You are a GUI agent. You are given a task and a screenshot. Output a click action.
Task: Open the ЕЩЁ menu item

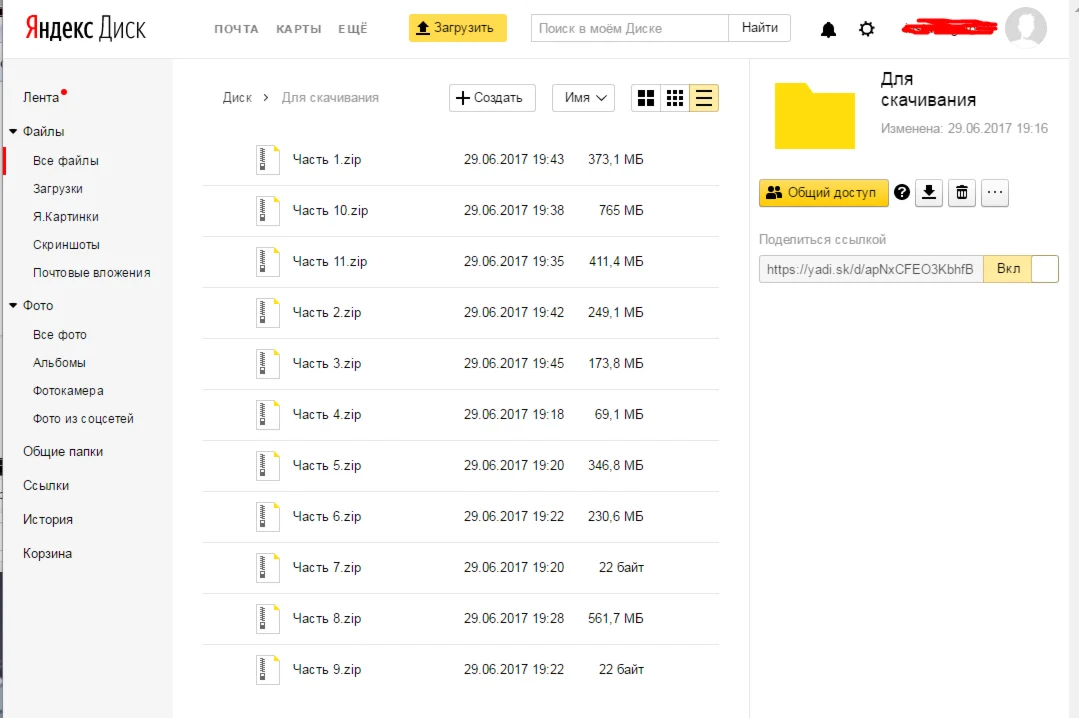coord(352,29)
